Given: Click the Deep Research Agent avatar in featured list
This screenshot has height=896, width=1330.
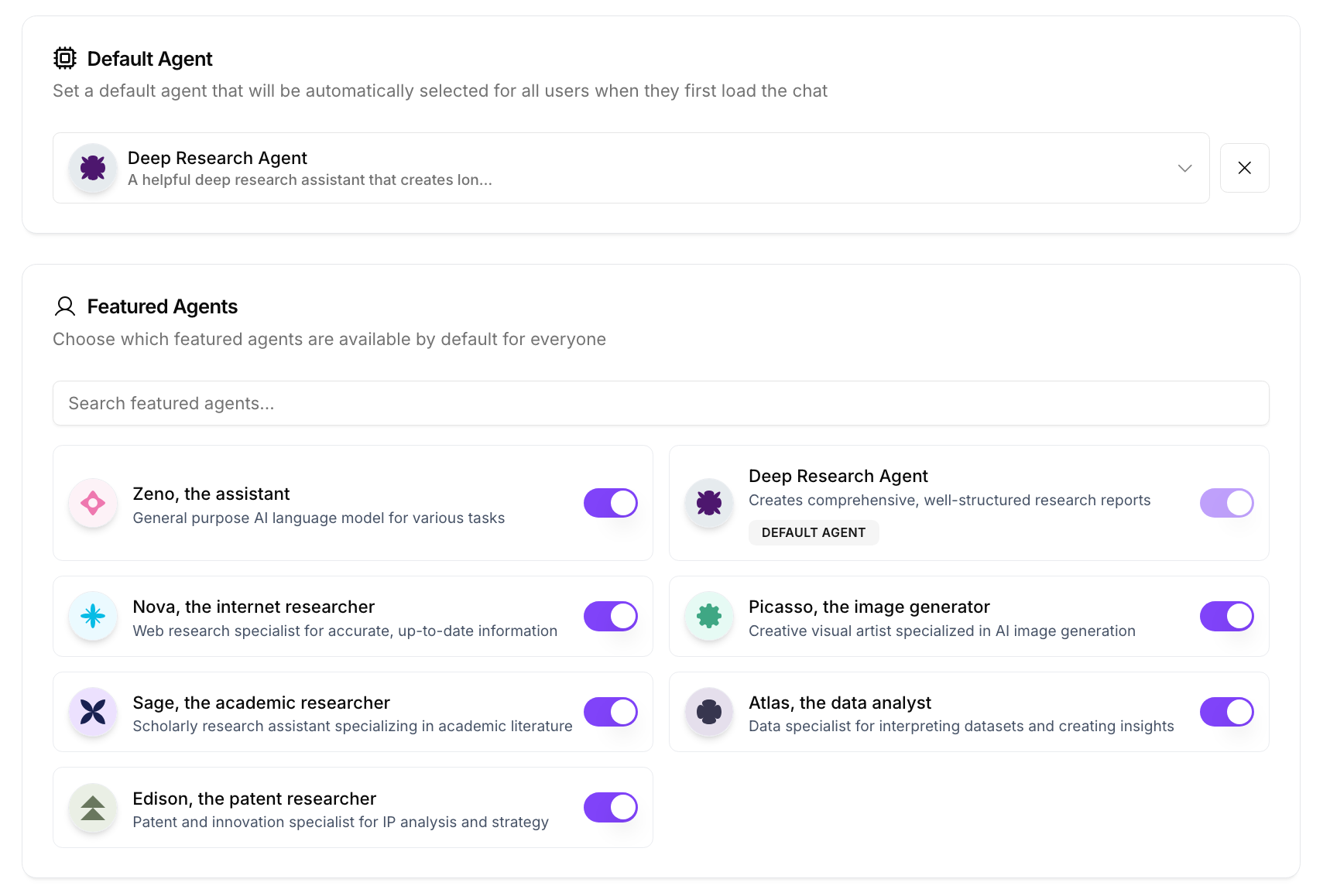Looking at the screenshot, I should [x=709, y=503].
